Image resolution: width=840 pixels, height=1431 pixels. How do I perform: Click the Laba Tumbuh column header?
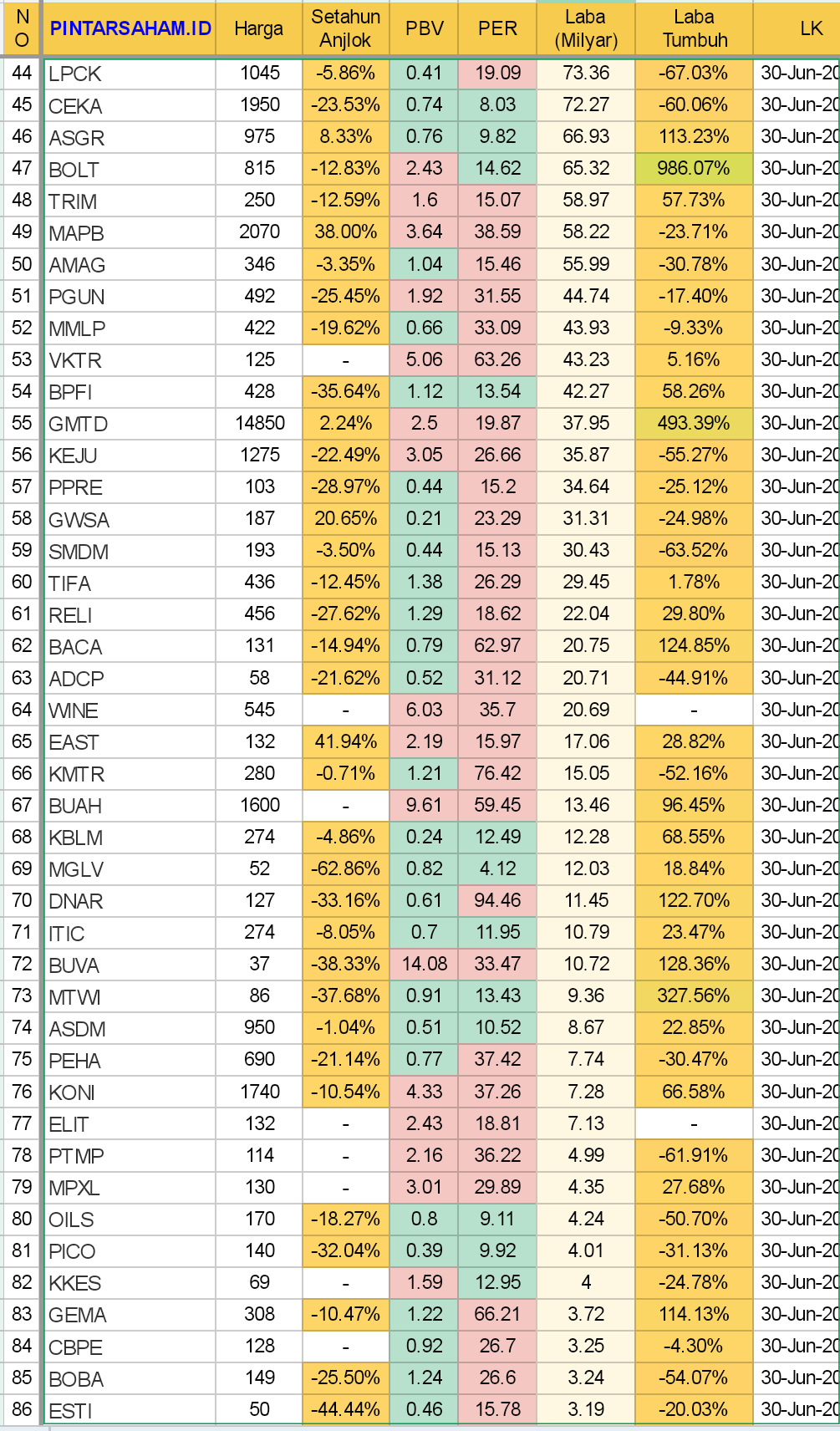coord(694,28)
